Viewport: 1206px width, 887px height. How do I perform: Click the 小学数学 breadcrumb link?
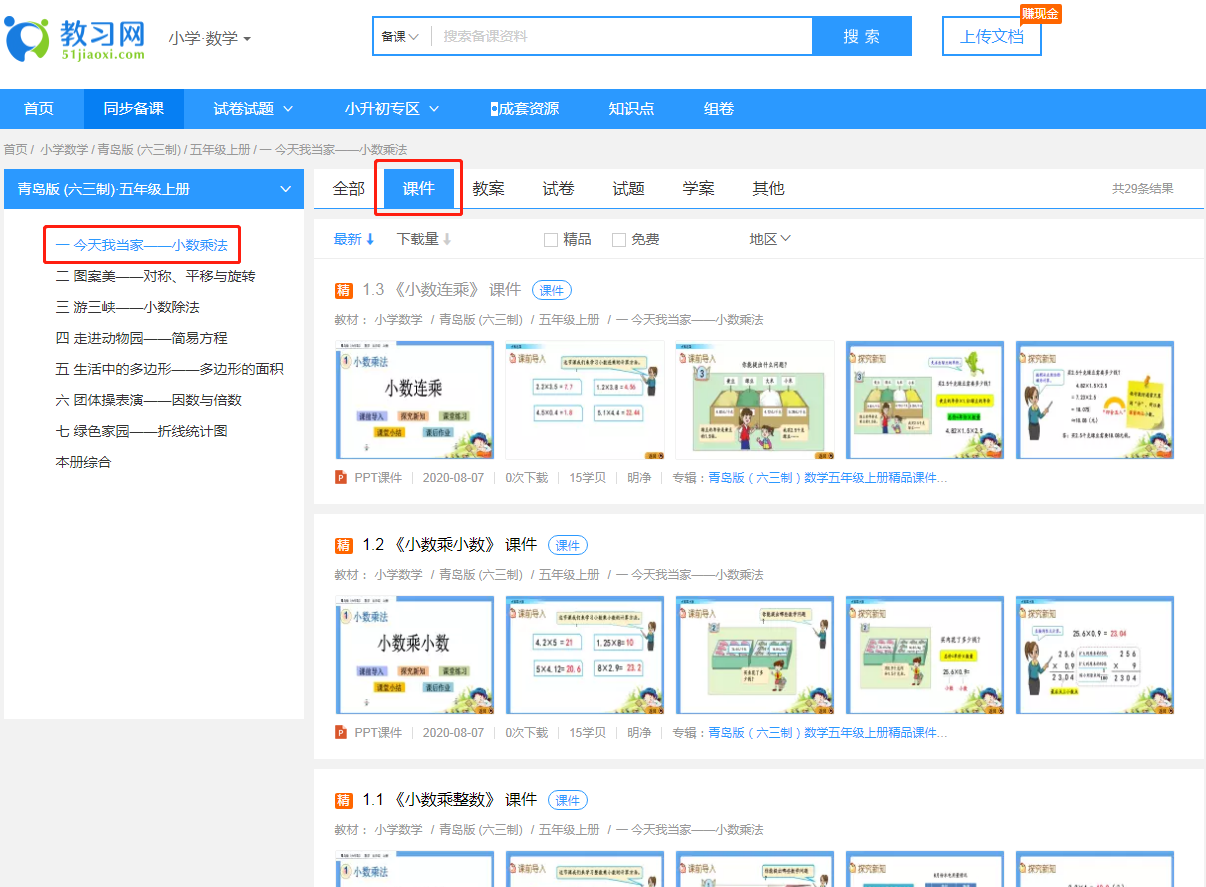click(64, 149)
